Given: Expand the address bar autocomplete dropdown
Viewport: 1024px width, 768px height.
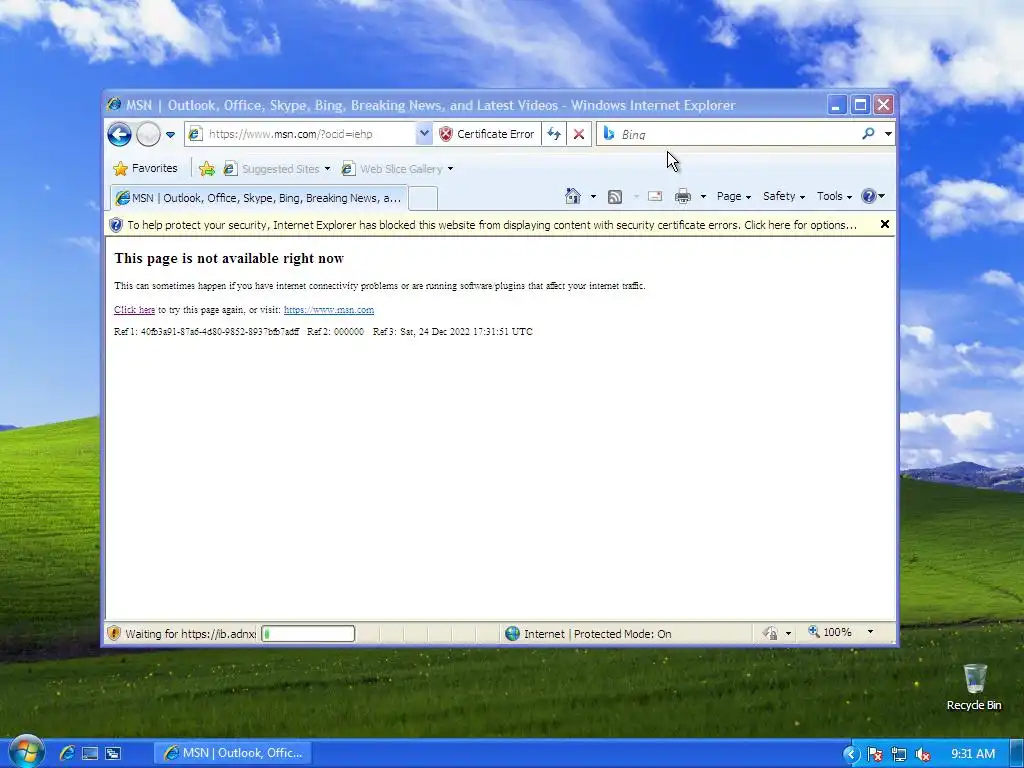Looking at the screenshot, I should [x=424, y=134].
